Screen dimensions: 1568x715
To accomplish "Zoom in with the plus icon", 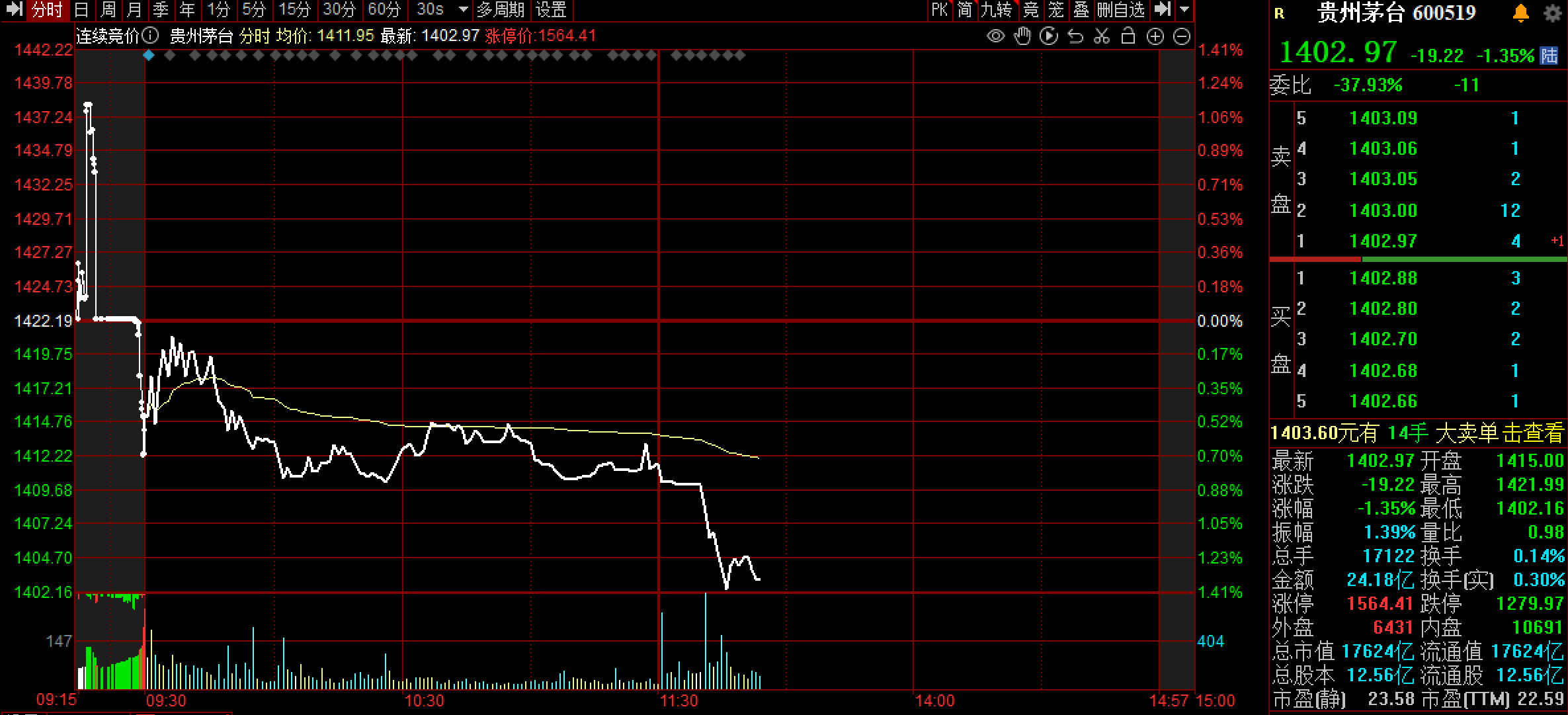I will point(1155,37).
